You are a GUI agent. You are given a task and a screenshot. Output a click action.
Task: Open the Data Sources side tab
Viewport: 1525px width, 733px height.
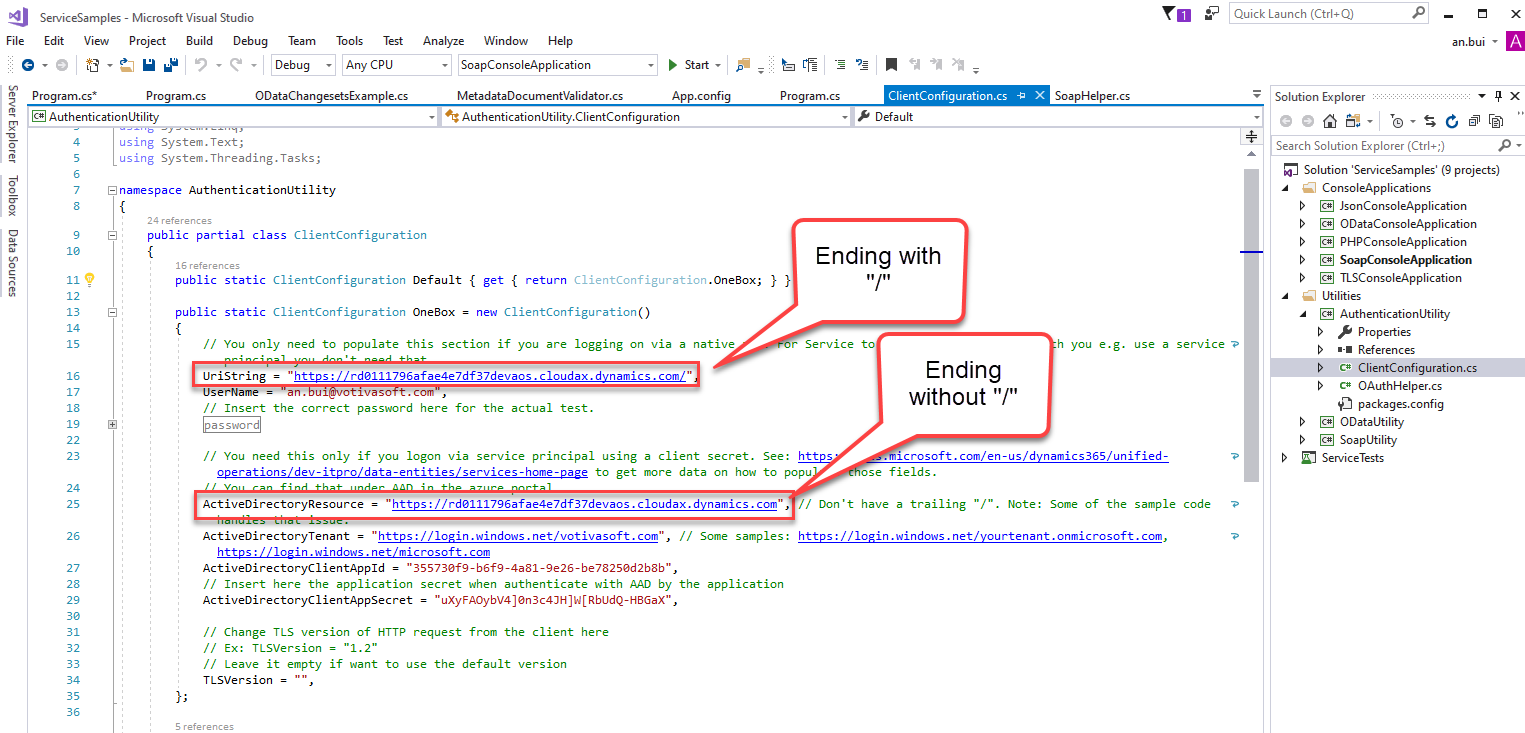coord(13,263)
